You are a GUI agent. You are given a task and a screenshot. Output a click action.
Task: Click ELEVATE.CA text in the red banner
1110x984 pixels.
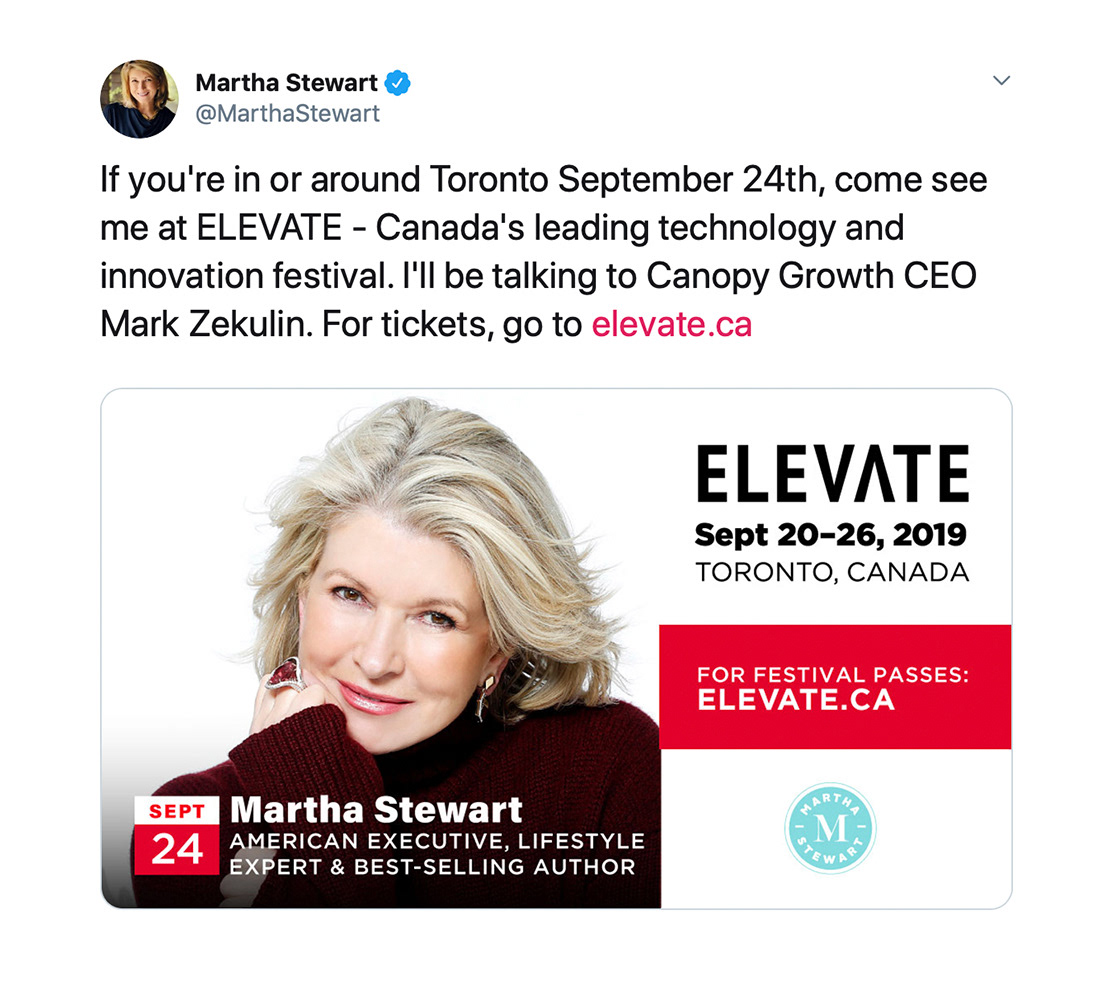796,700
